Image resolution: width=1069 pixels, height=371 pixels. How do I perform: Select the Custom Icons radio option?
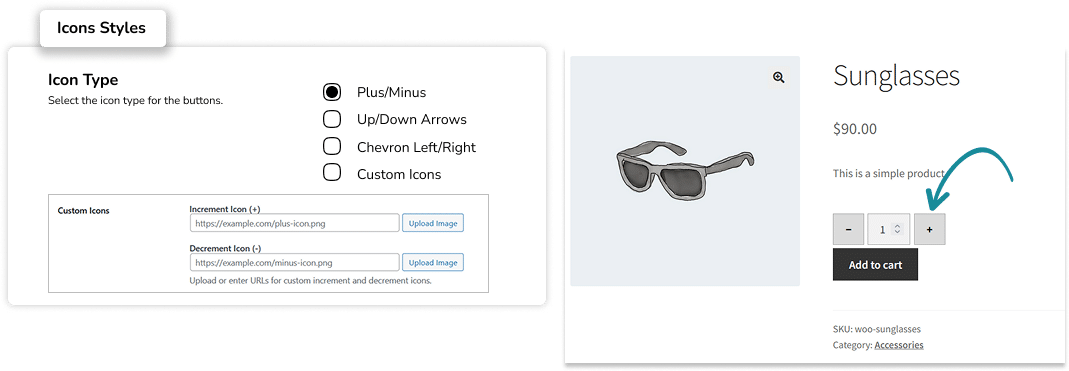click(x=332, y=174)
